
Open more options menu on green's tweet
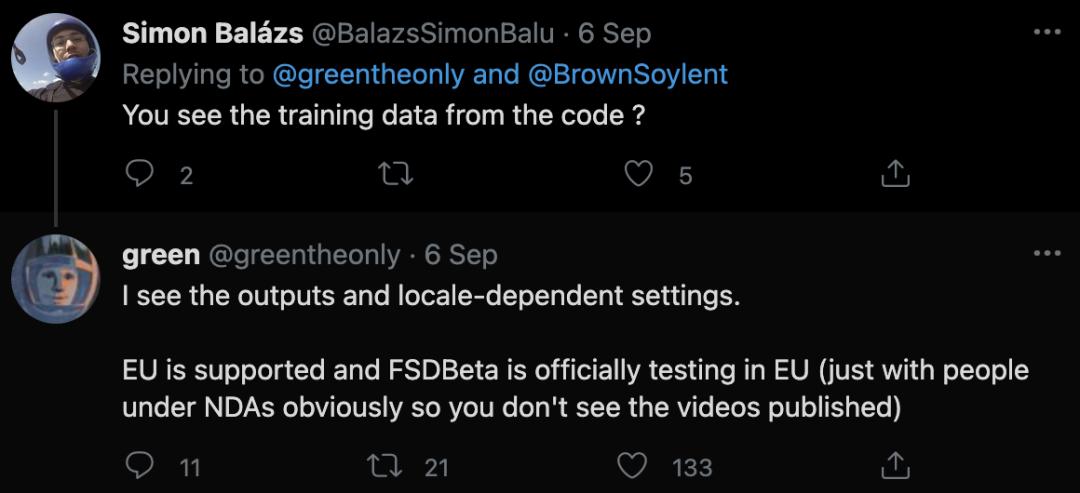click(x=1046, y=254)
